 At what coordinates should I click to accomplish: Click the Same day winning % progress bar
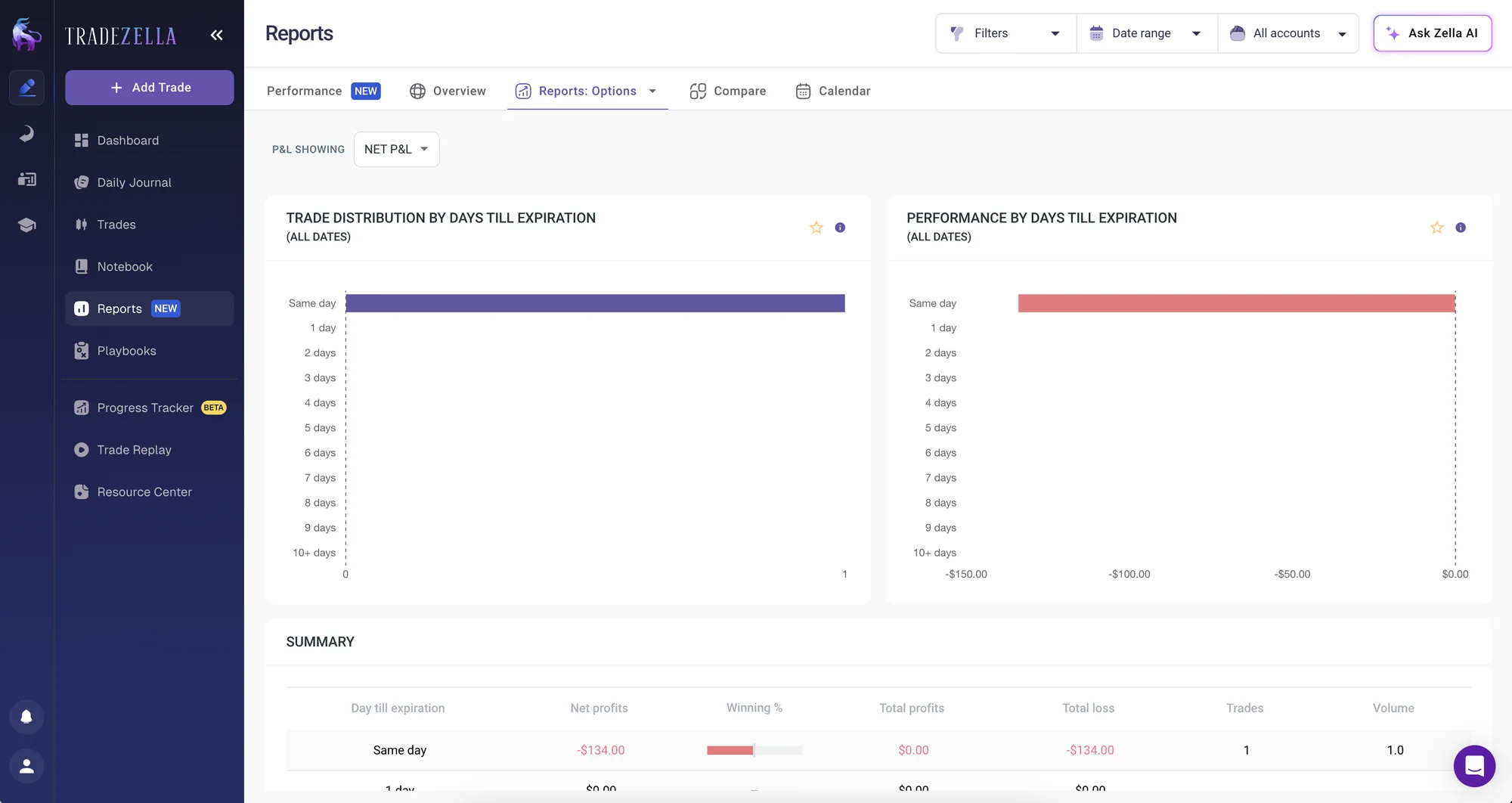(754, 750)
